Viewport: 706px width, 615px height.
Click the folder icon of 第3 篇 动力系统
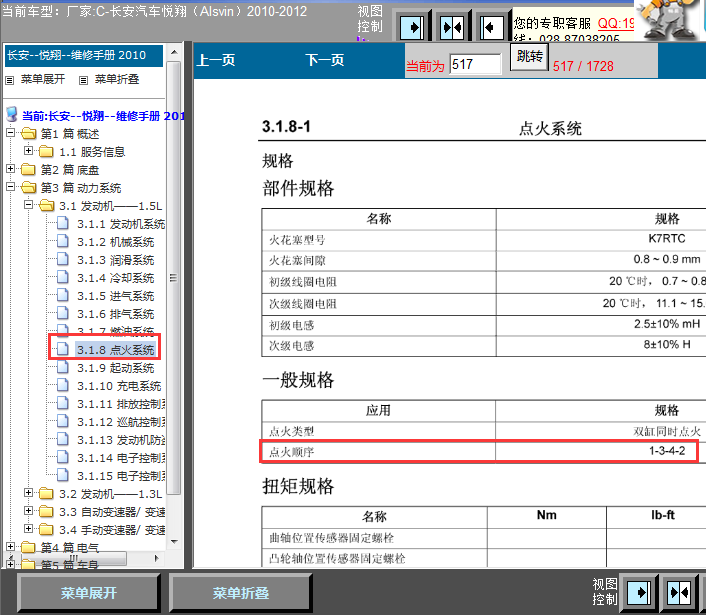28,187
